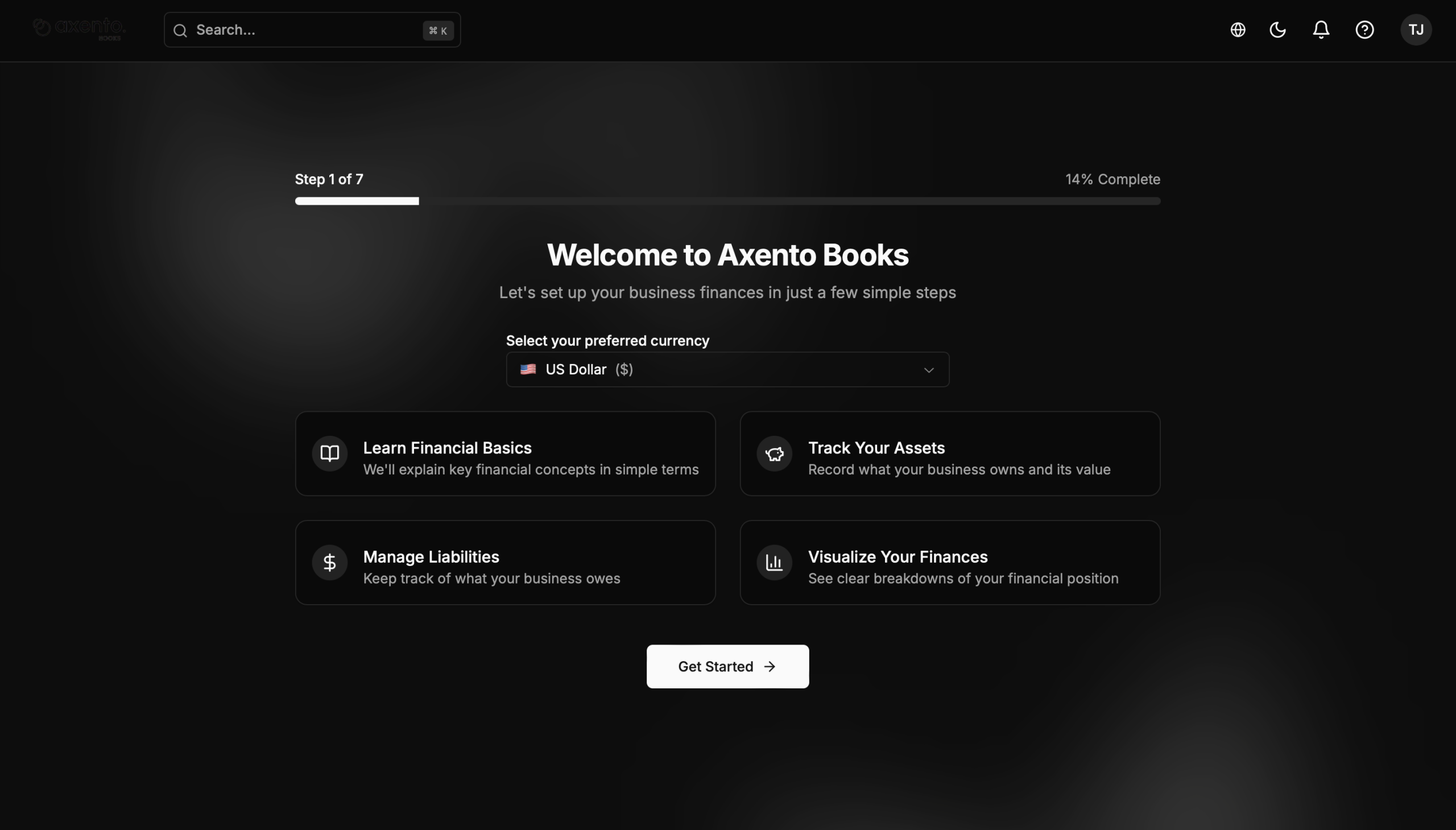Open the TJ user avatar menu

(1416, 30)
